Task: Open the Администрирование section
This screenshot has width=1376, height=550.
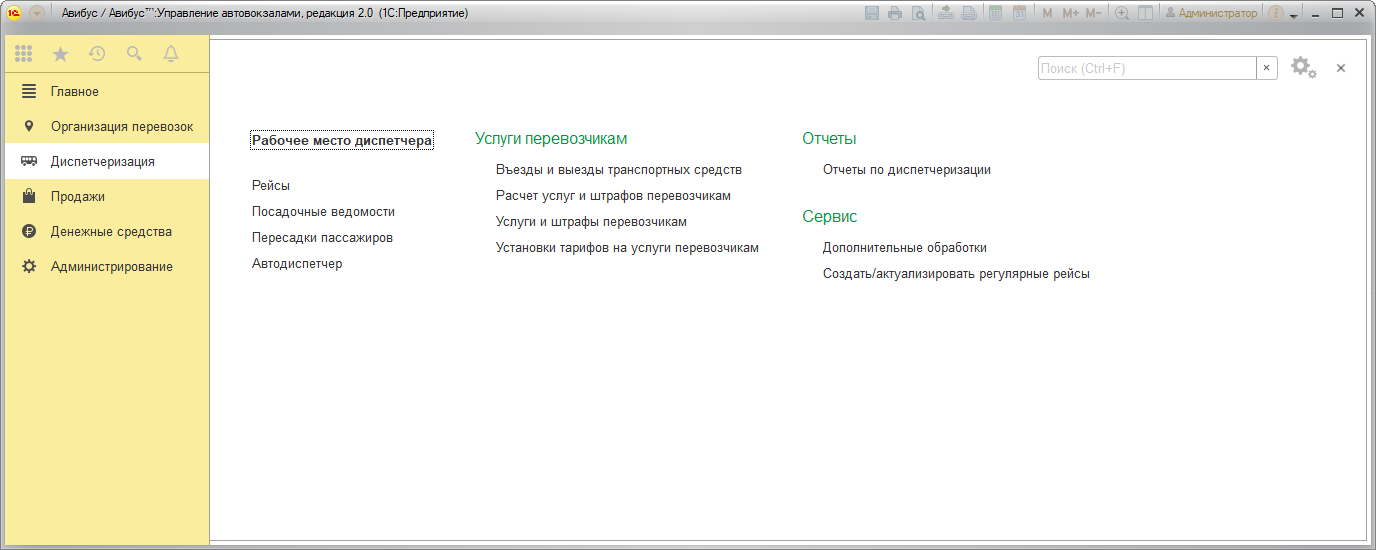Action: [x=111, y=267]
